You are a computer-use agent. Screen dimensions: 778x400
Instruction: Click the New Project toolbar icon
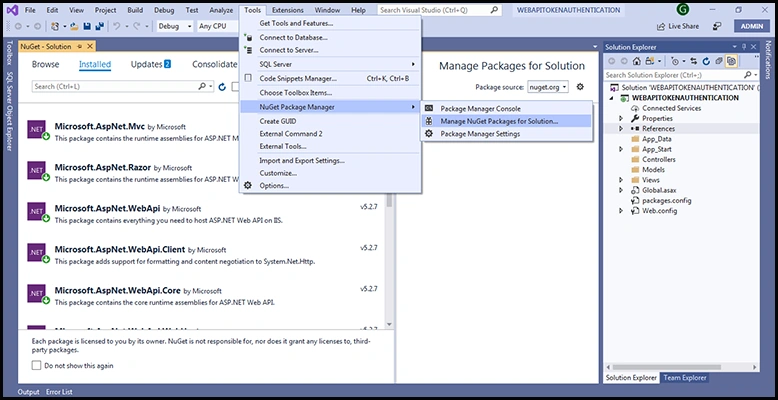(55, 26)
